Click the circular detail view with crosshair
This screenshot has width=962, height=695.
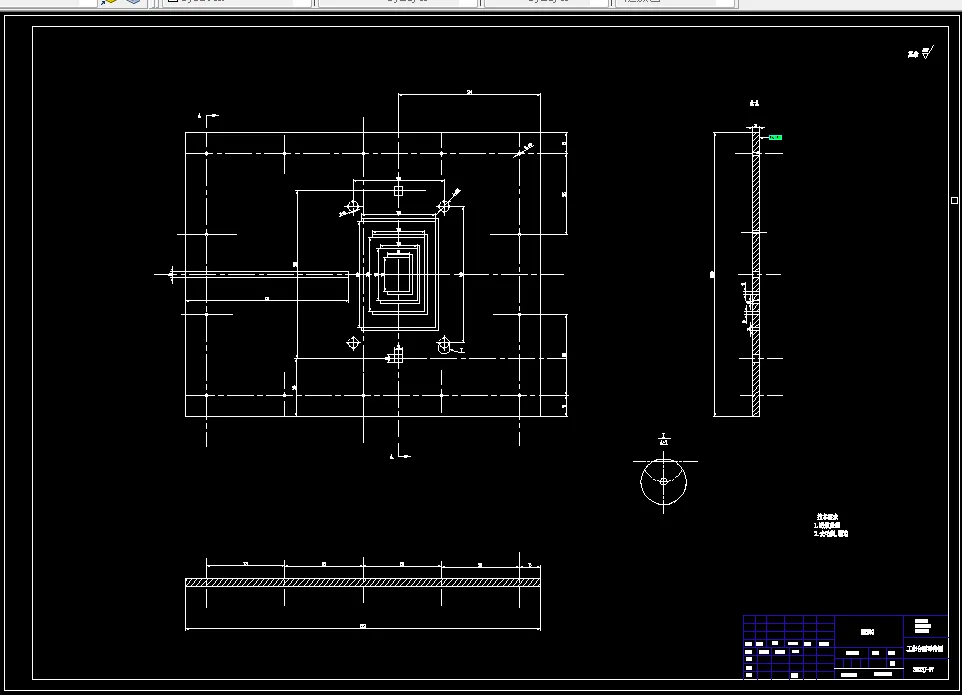pyautogui.click(x=663, y=482)
